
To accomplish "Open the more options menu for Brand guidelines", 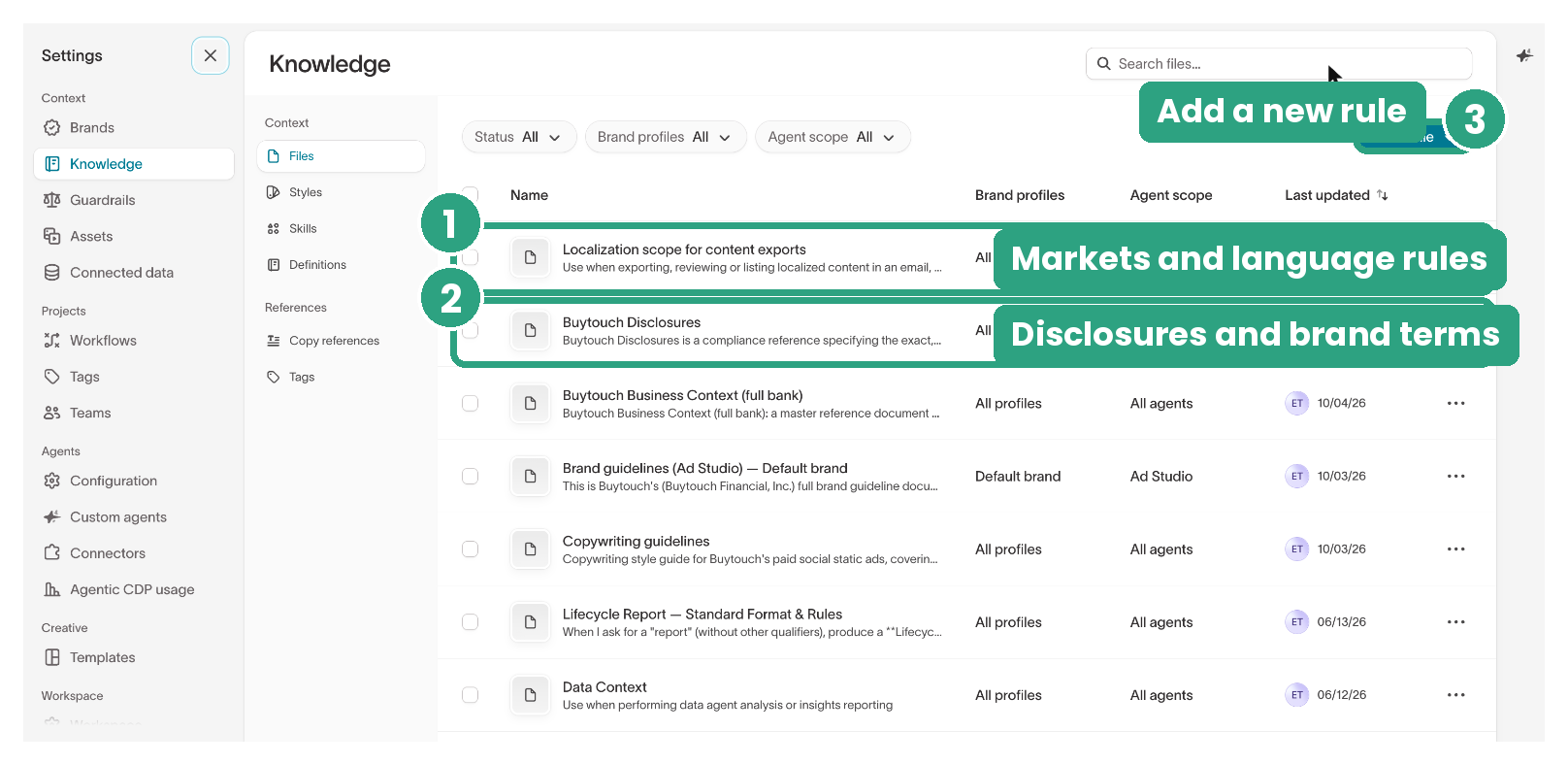I will pyautogui.click(x=1455, y=476).
